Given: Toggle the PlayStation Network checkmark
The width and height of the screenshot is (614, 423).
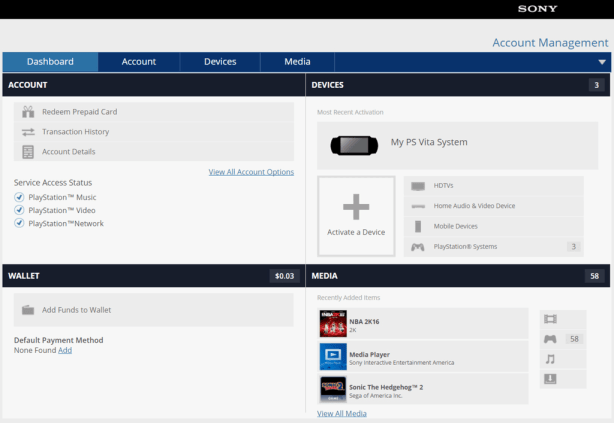Looking at the screenshot, I should [19, 223].
